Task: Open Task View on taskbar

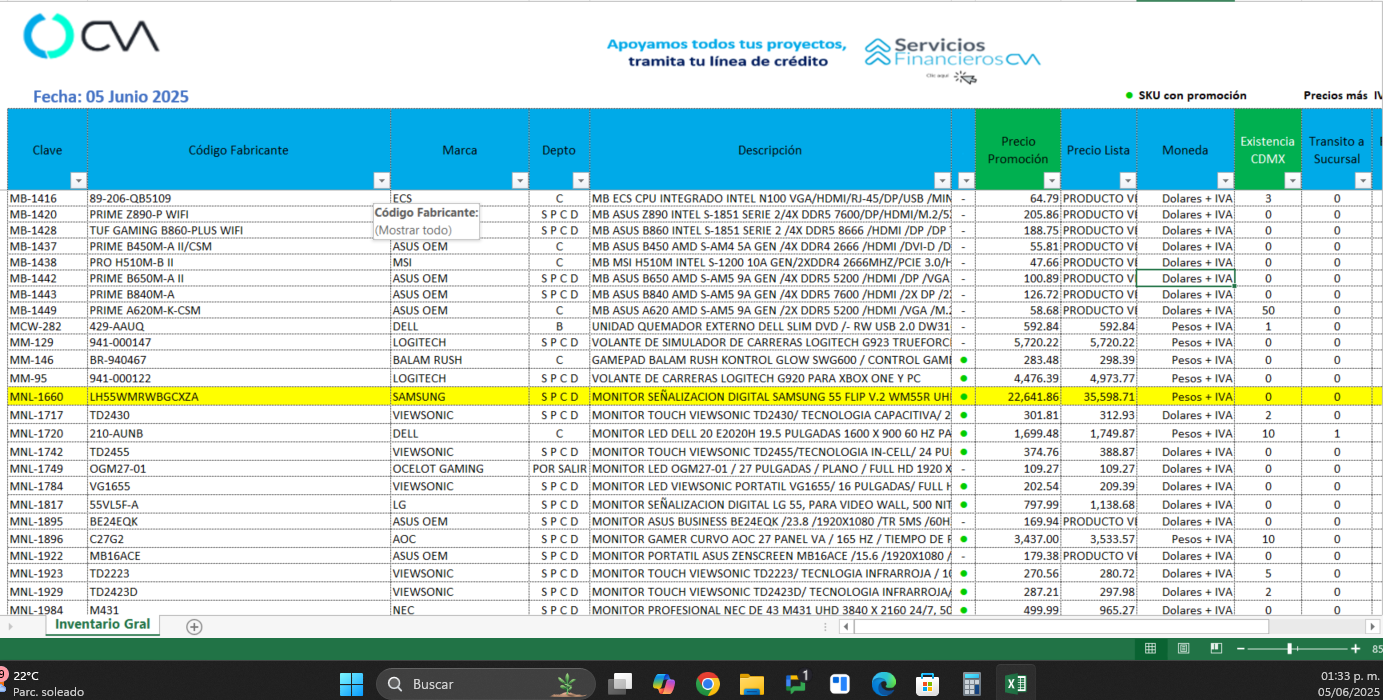Action: coord(621,684)
